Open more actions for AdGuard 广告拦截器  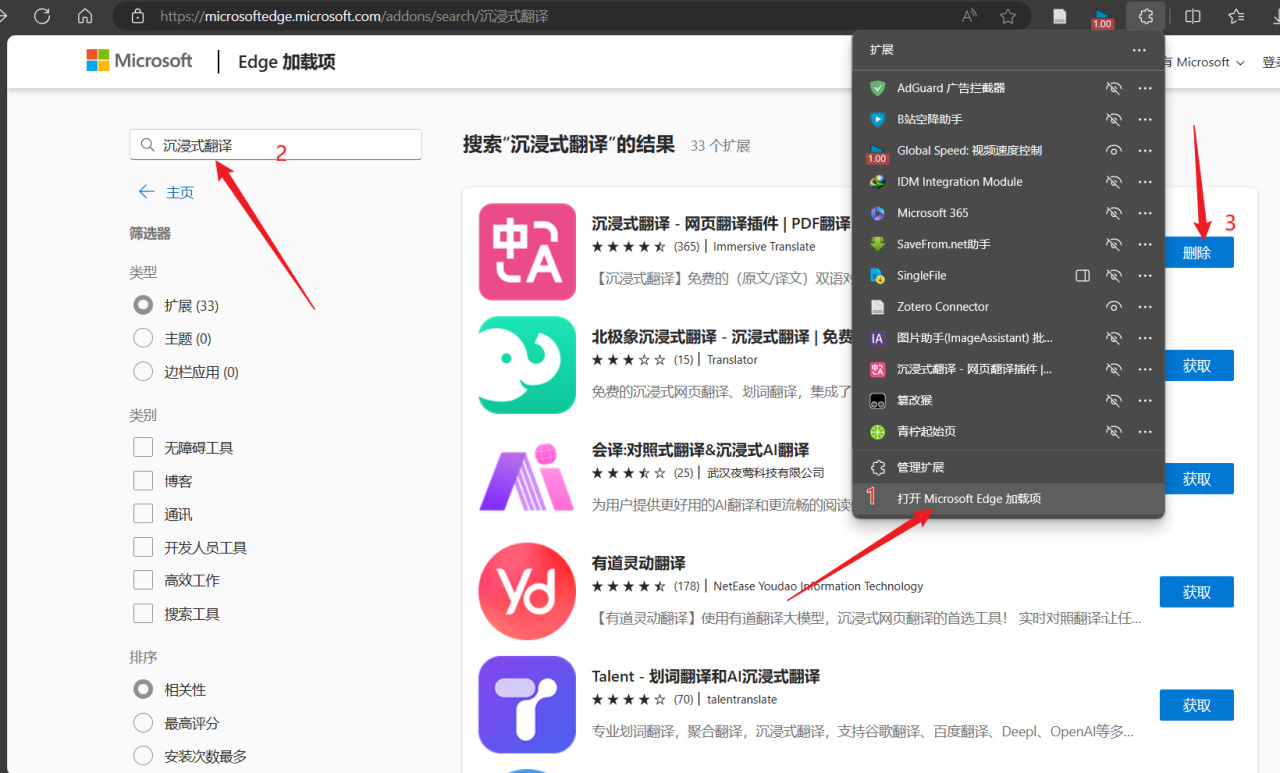click(x=1145, y=88)
